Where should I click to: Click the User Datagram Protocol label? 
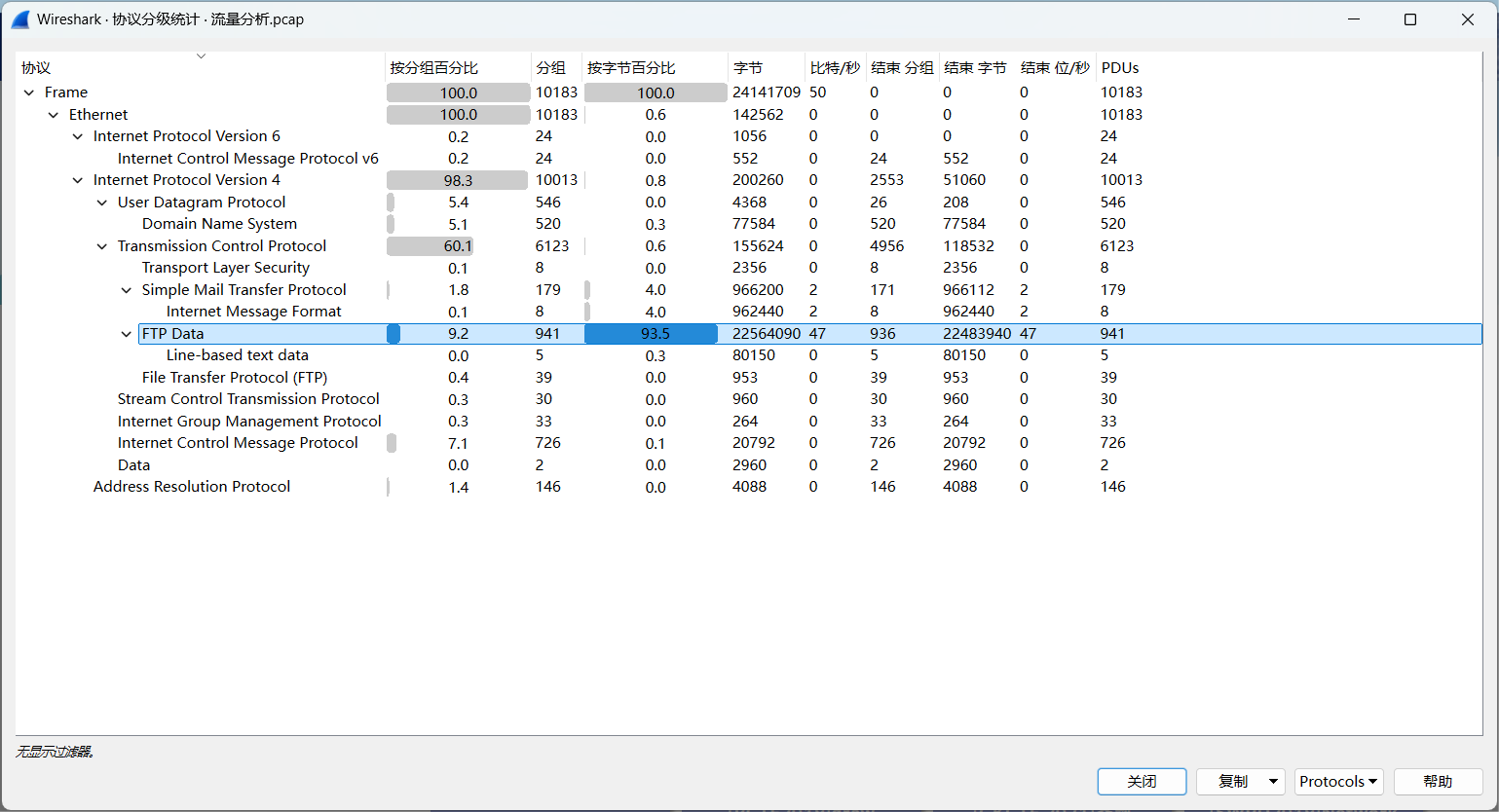pyautogui.click(x=202, y=203)
